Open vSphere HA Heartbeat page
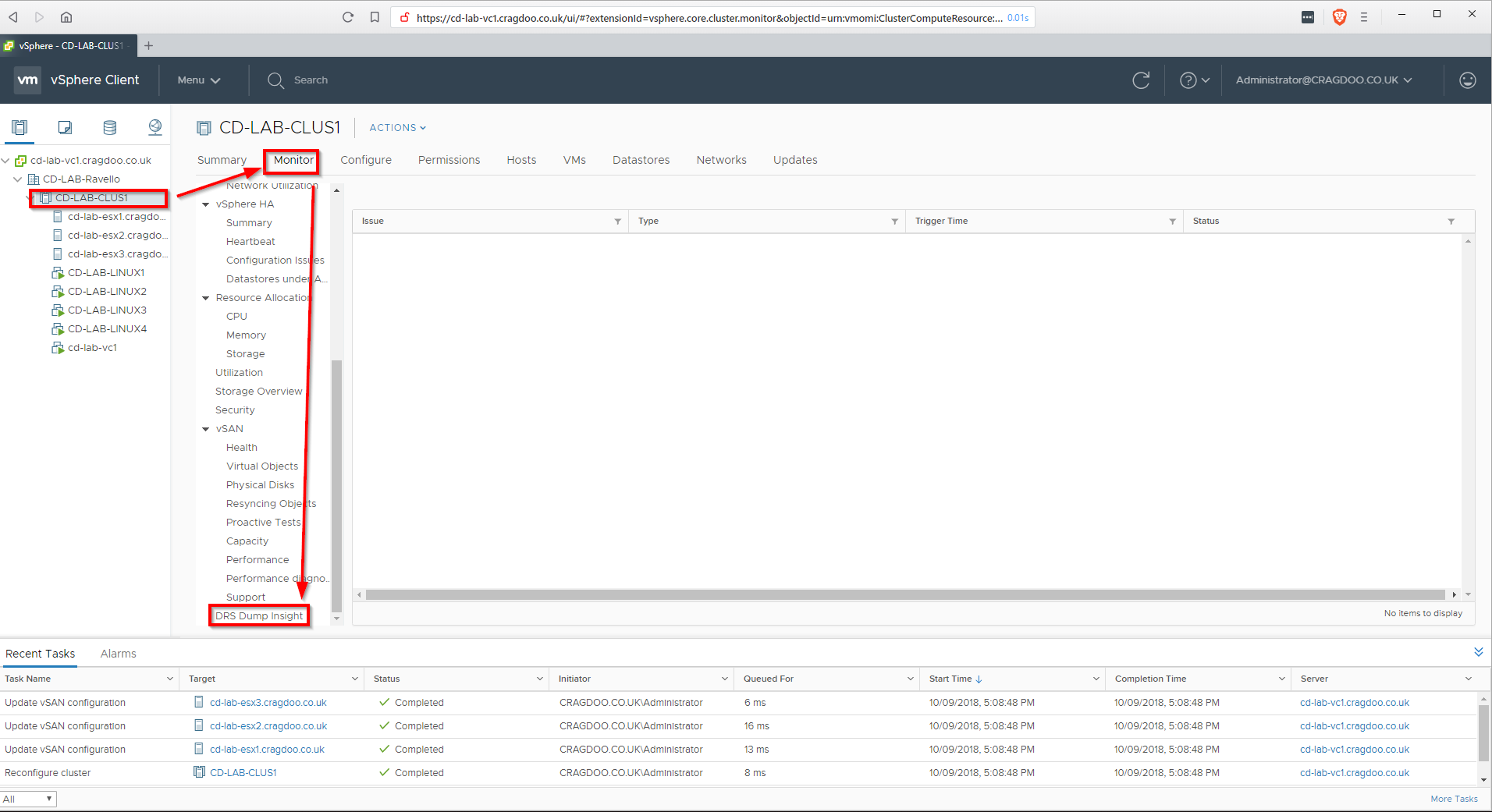 [250, 242]
